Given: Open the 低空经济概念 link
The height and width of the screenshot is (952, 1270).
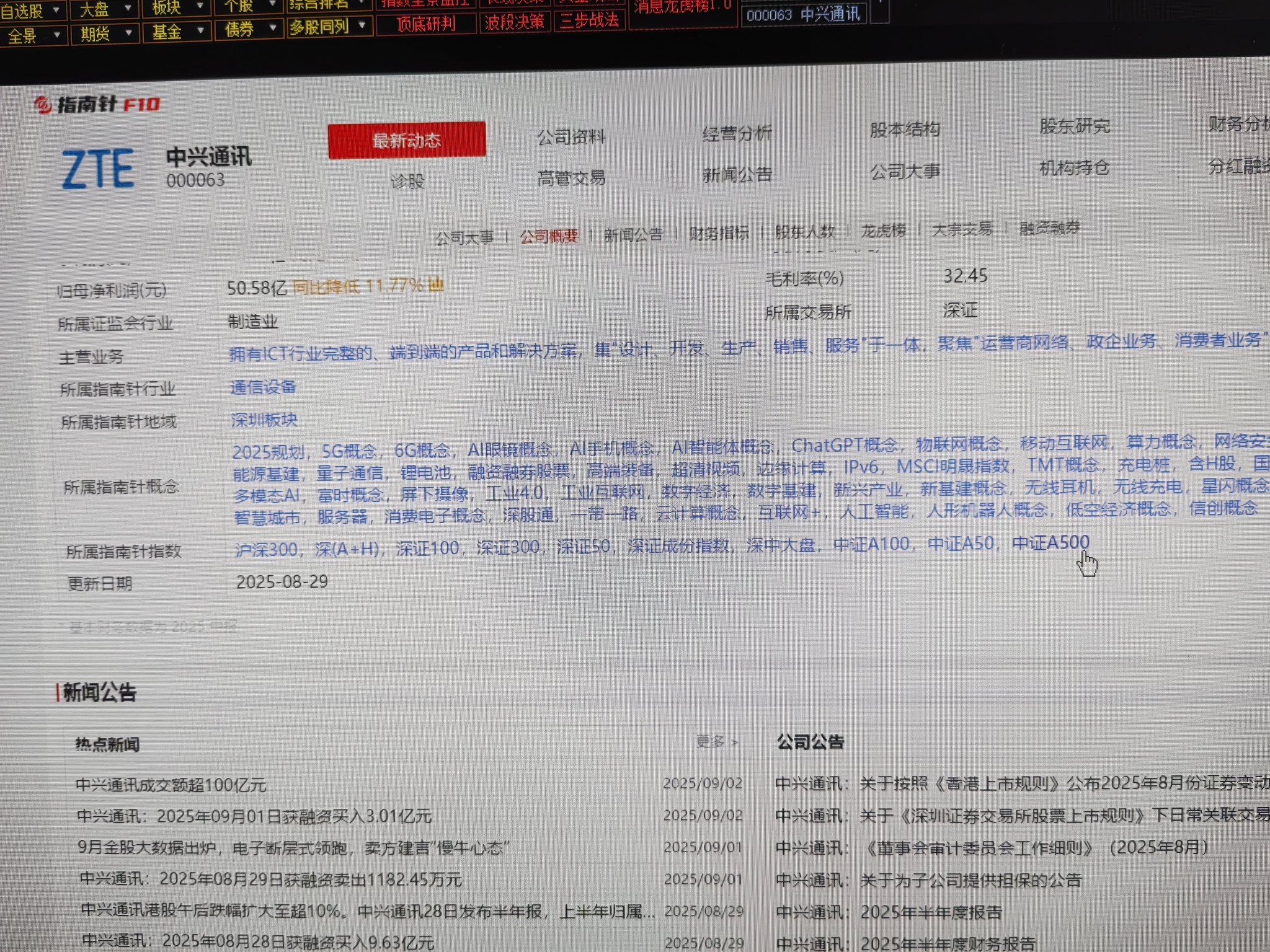Looking at the screenshot, I should pyautogui.click(x=1118, y=509).
